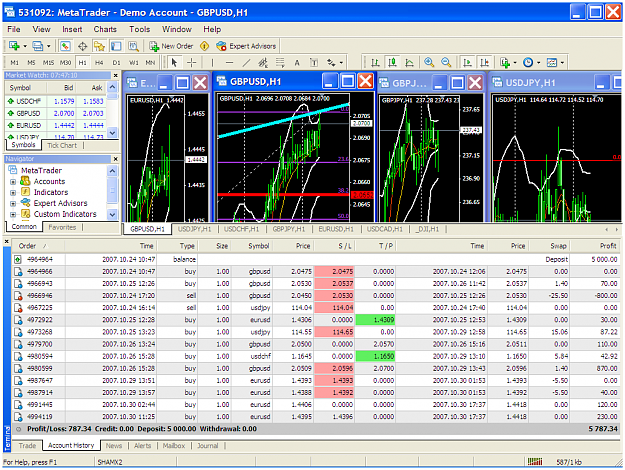Select the M1 timeframe
The height and width of the screenshot is (470, 625).
14,63
